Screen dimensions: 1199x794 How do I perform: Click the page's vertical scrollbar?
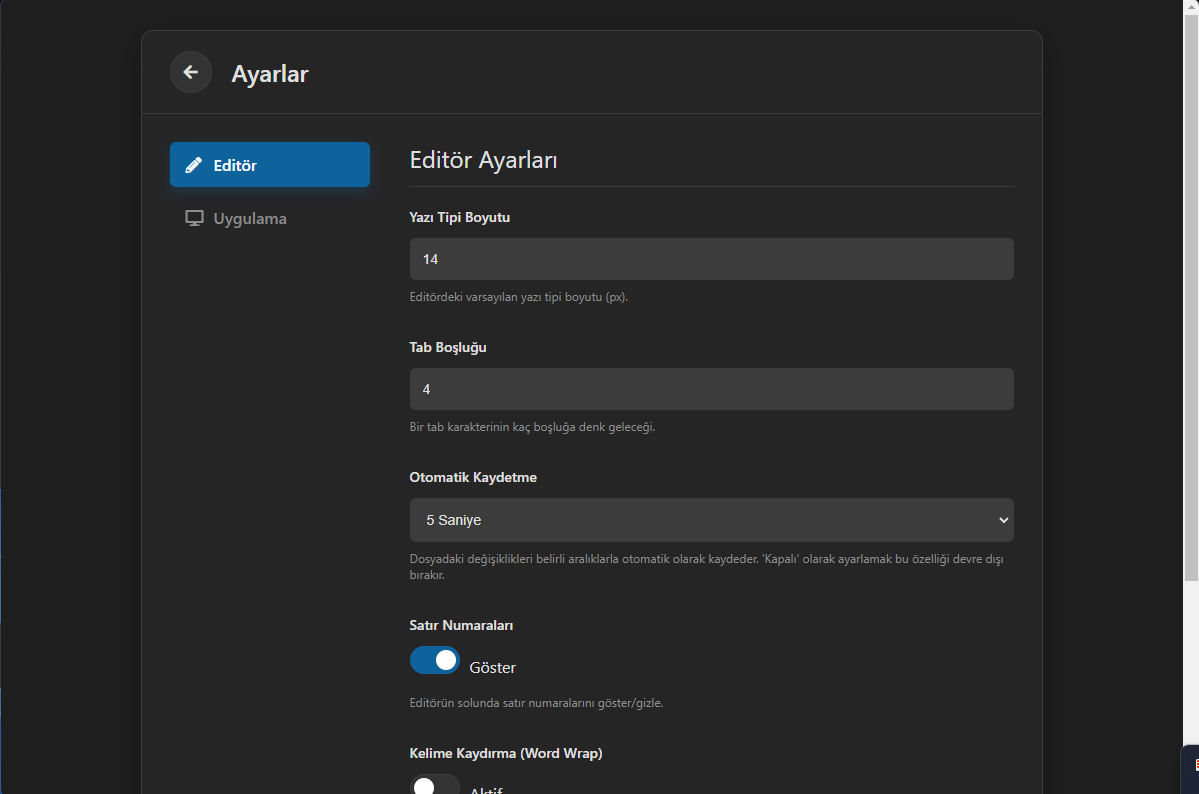[1191, 300]
